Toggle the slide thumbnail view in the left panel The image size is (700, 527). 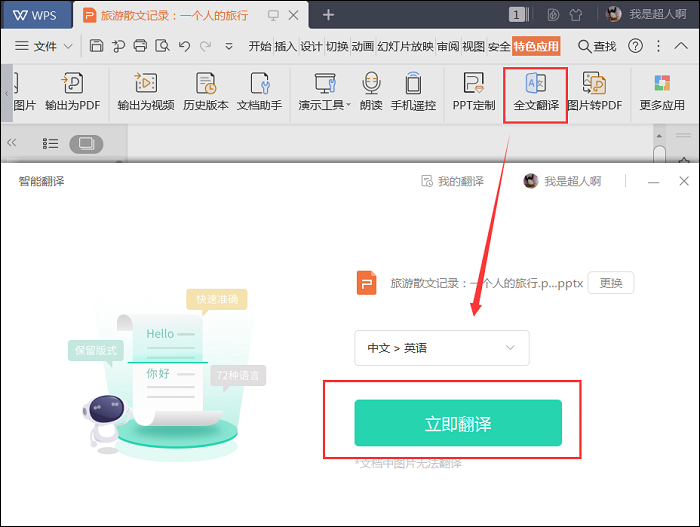(85, 144)
